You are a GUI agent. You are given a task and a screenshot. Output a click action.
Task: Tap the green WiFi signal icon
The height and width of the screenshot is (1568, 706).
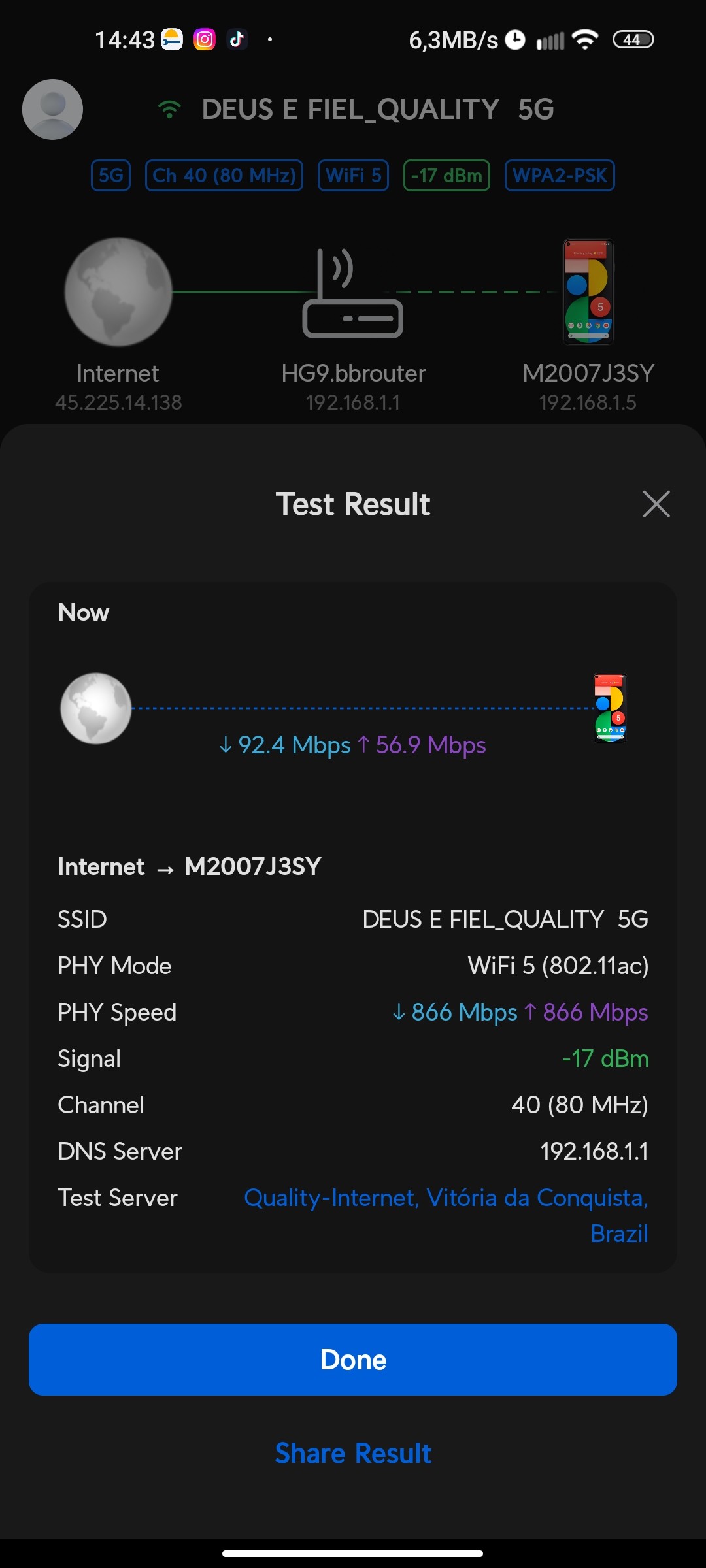(x=169, y=109)
